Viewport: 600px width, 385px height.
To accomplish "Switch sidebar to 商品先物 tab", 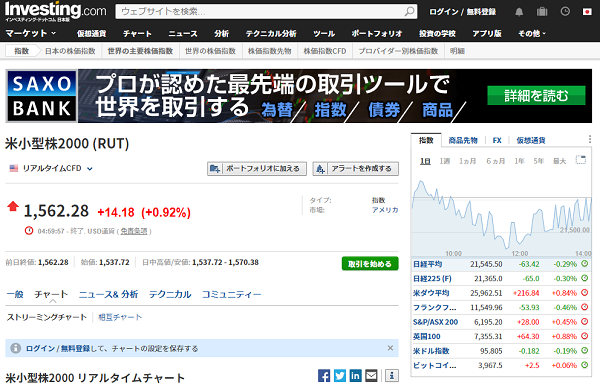I will pyautogui.click(x=463, y=140).
